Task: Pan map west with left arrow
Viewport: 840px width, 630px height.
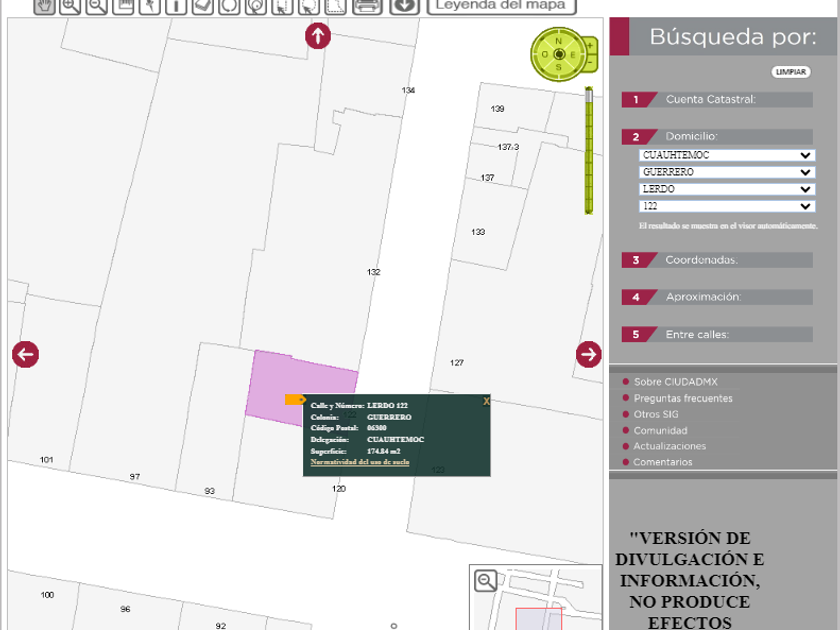Action: (26, 354)
